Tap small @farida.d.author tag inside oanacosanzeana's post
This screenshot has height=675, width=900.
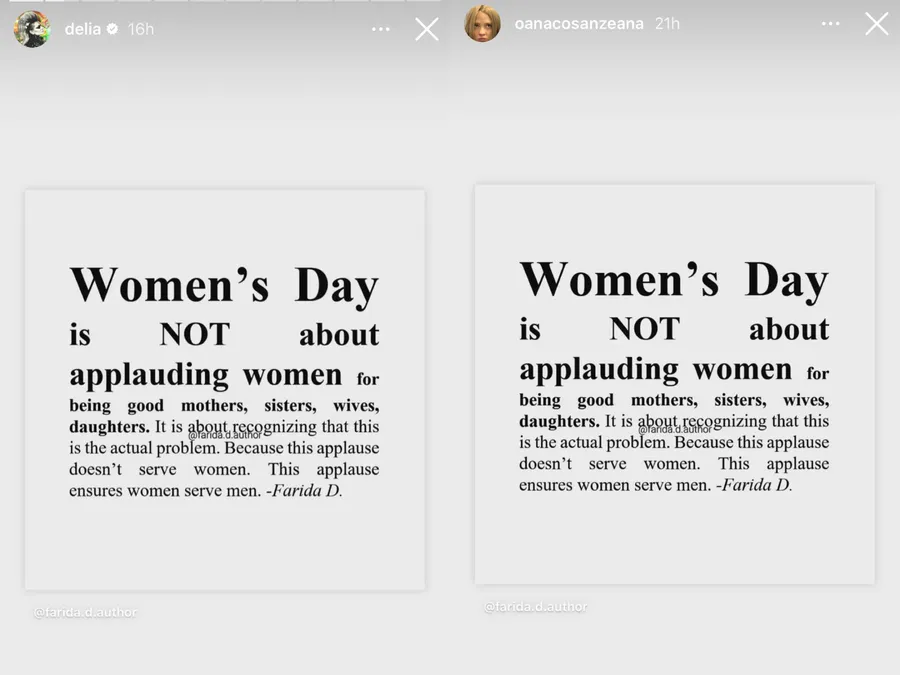[x=674, y=429]
